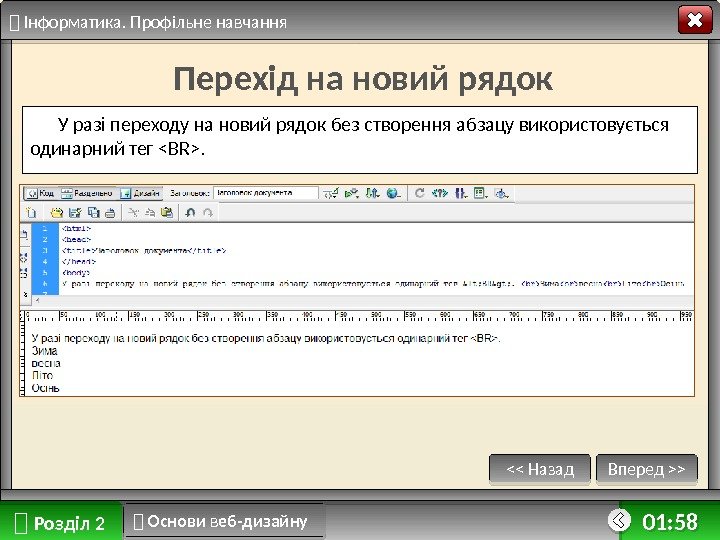Click the Cut scissors icon
Image resolution: width=720 pixels, height=540 pixels.
pos(133,213)
